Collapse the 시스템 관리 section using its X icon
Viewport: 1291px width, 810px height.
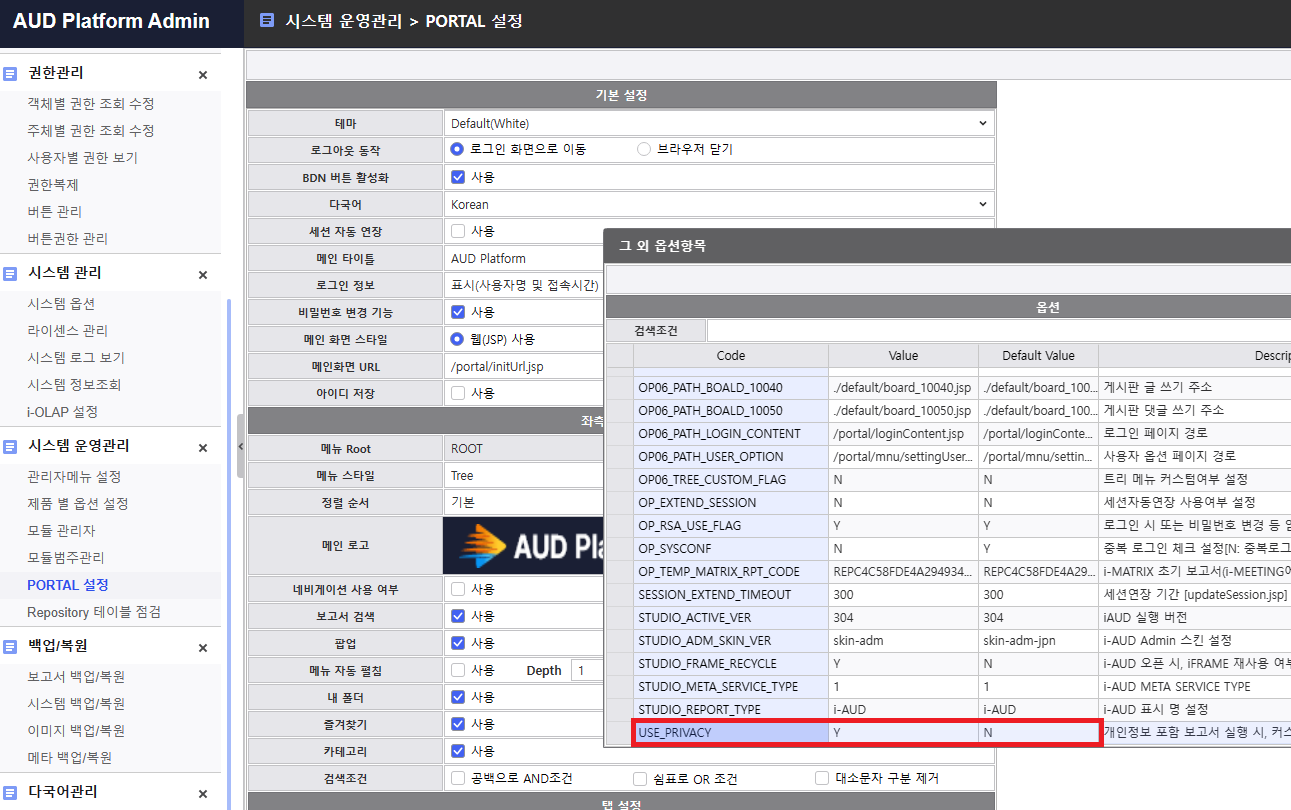(x=203, y=275)
